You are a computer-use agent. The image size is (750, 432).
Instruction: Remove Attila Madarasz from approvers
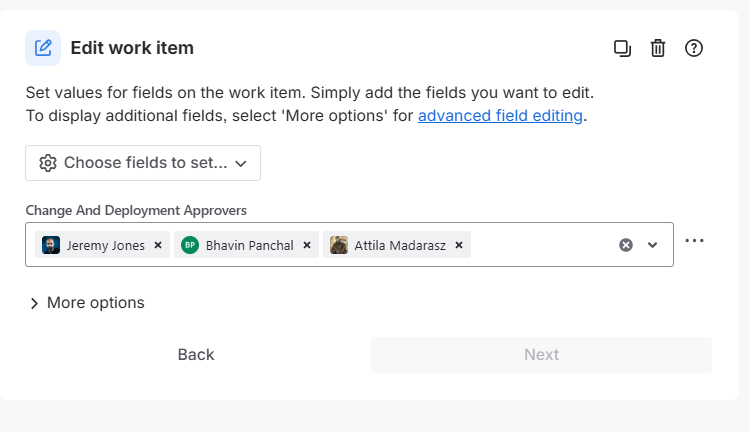pyautogui.click(x=459, y=245)
